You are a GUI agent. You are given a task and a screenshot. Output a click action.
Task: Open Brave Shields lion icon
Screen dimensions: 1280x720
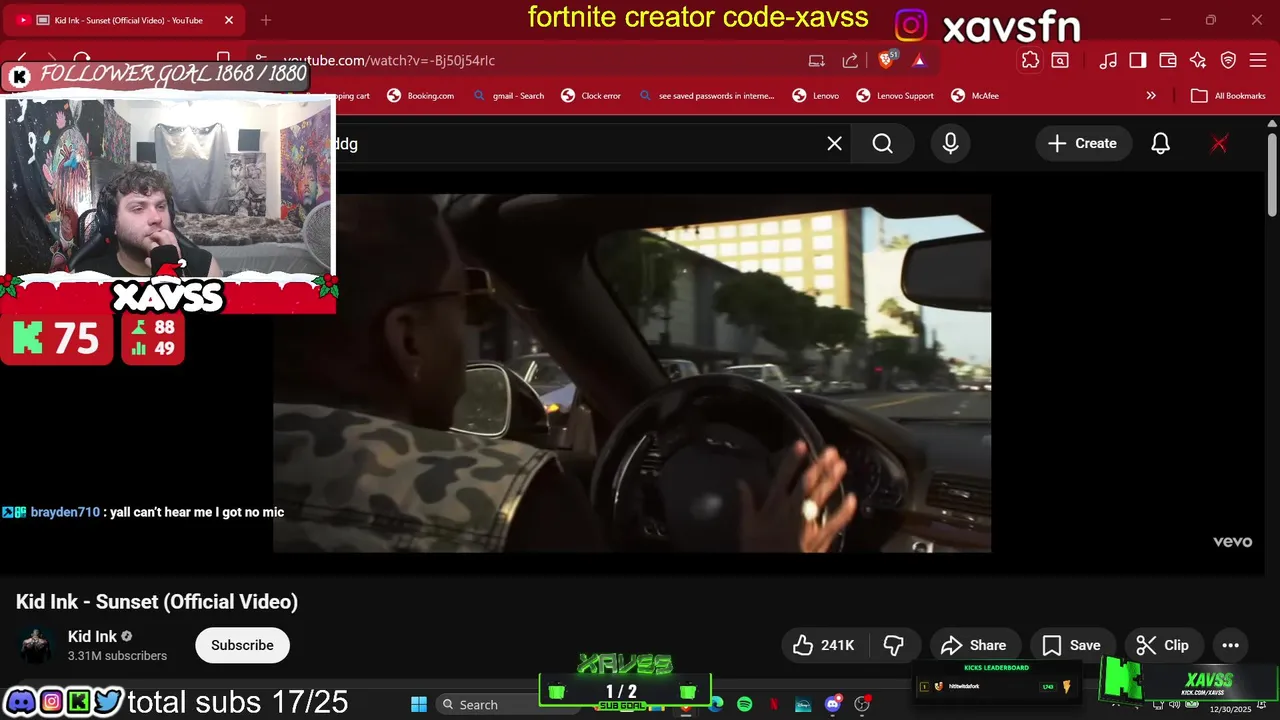tap(887, 60)
